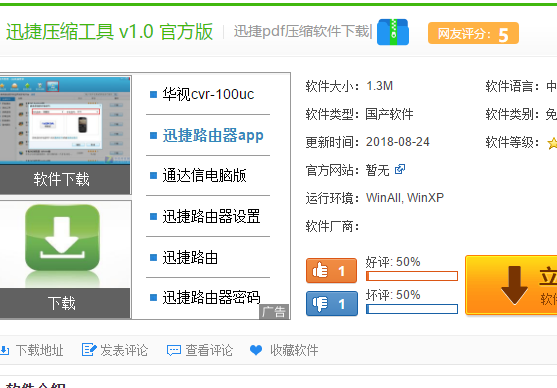This screenshot has height=388, width=557.
Task: Go to 下载地址 section
Action: coord(39,350)
